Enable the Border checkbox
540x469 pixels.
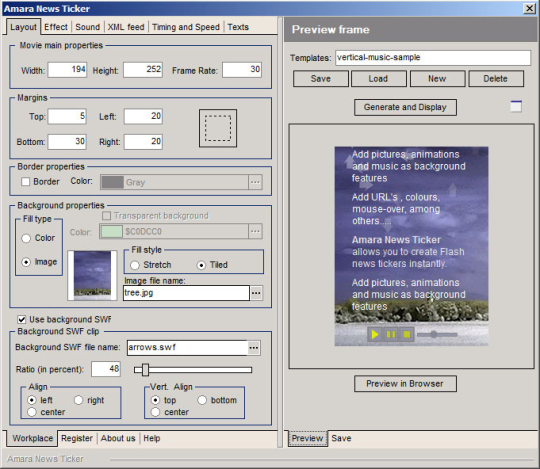point(25,181)
